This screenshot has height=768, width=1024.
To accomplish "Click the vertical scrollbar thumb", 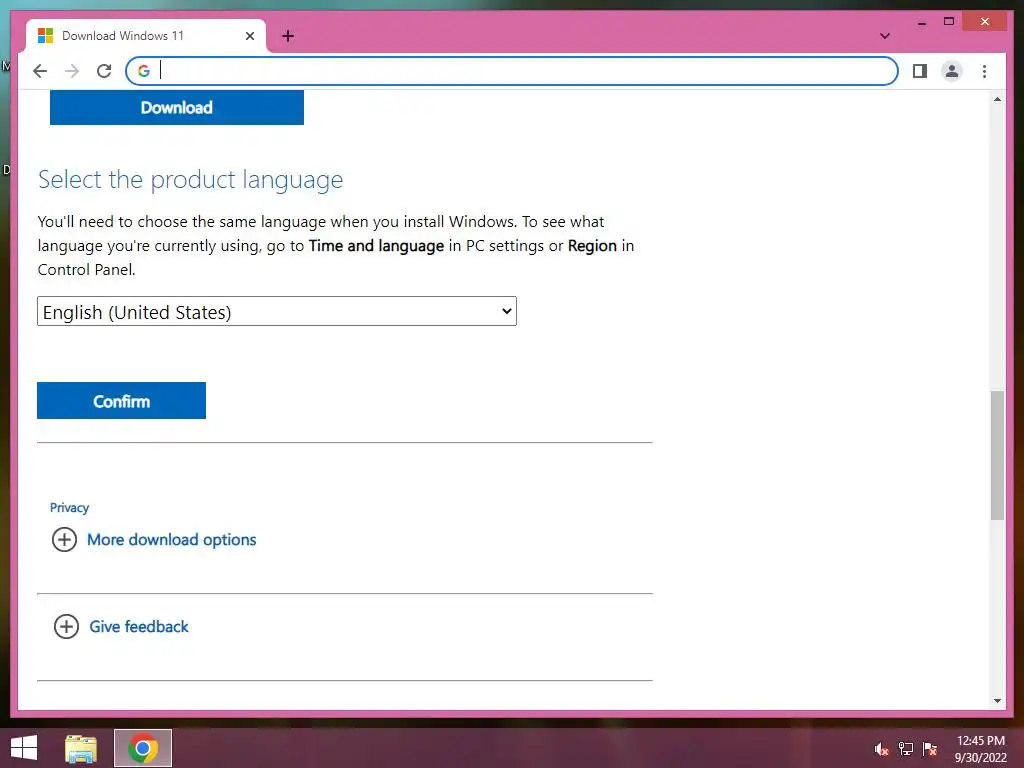I will (997, 455).
